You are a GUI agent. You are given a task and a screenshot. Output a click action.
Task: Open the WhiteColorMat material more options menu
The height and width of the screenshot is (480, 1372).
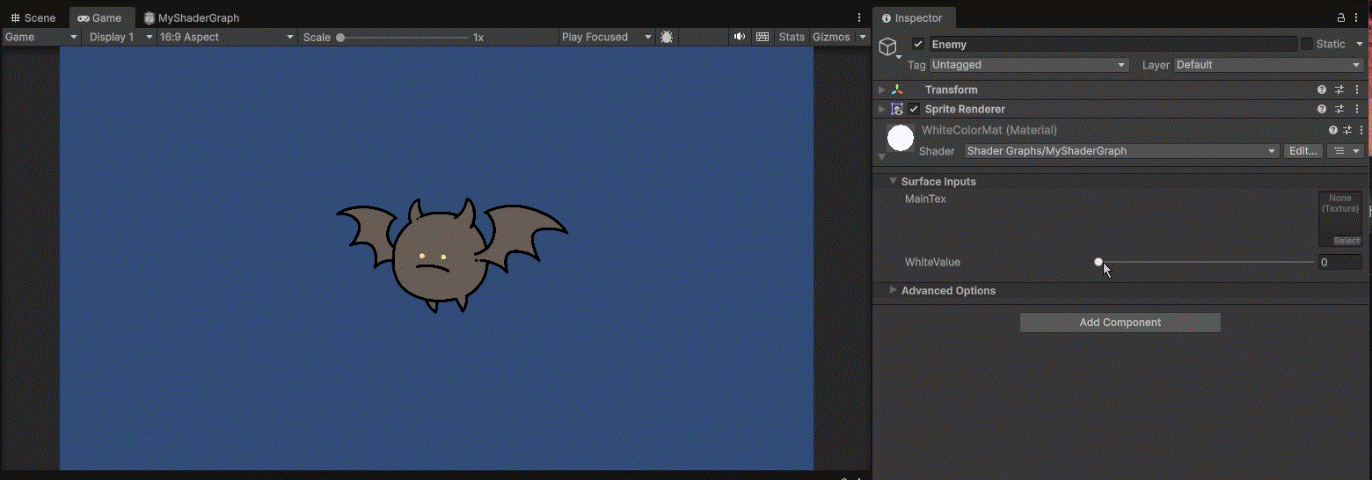click(x=1361, y=130)
